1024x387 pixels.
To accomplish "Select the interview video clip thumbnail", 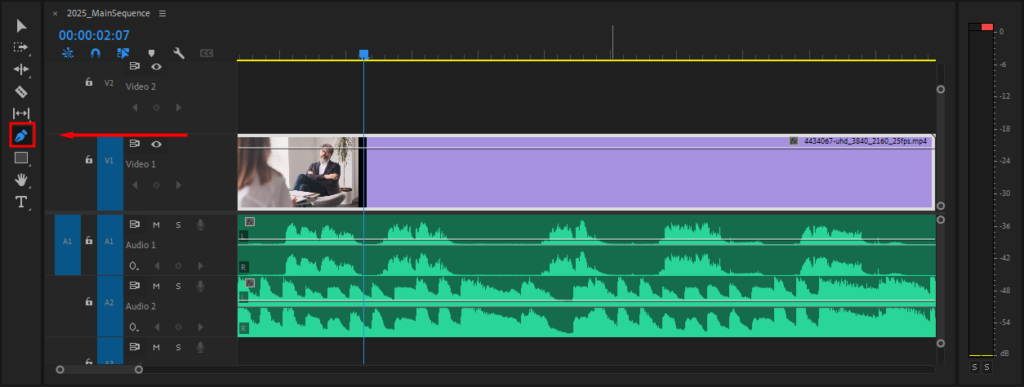I will click(298, 172).
